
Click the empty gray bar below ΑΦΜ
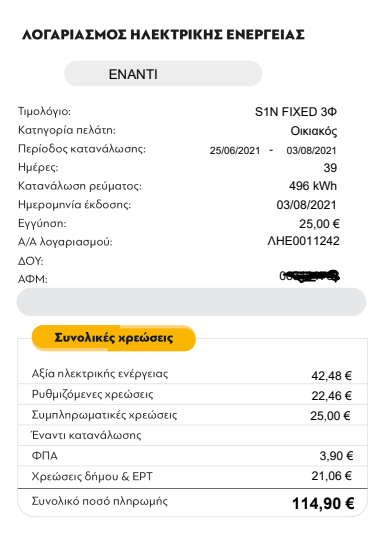(191, 302)
